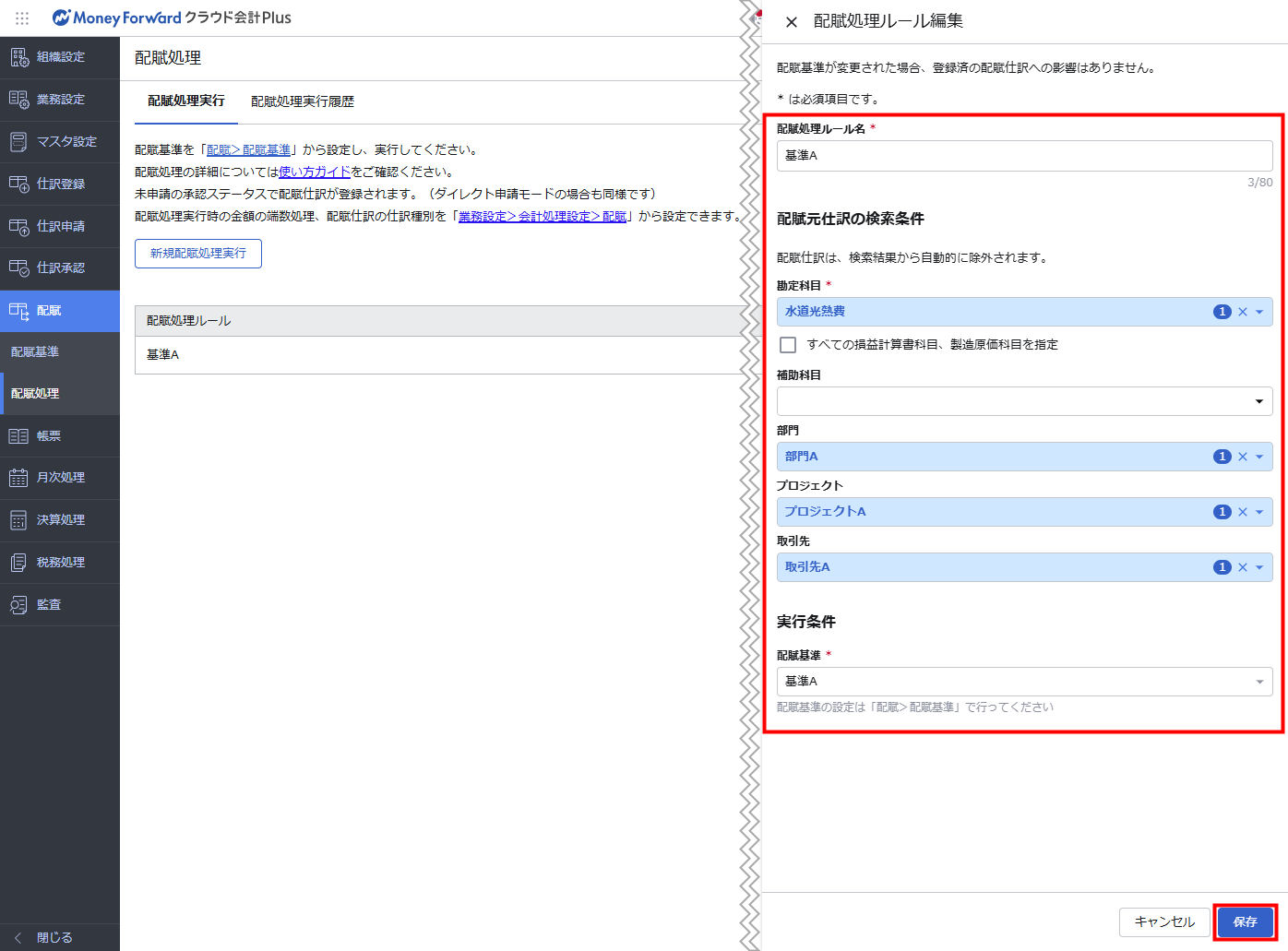Select the 基準A row in rule table
The image size is (1288, 951).
coord(441,355)
